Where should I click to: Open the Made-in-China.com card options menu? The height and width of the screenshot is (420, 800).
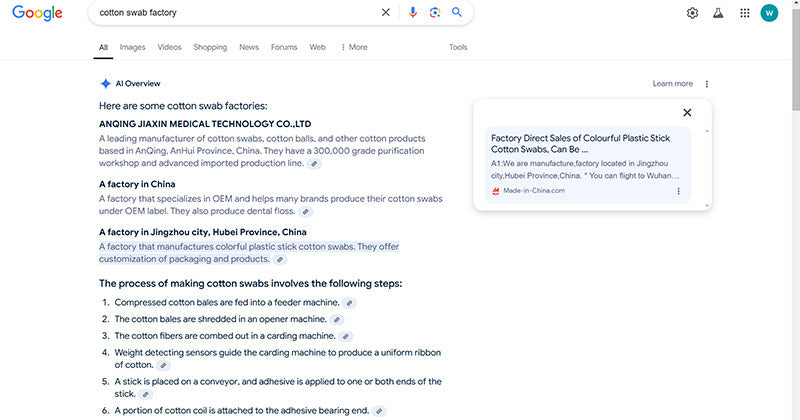point(678,191)
